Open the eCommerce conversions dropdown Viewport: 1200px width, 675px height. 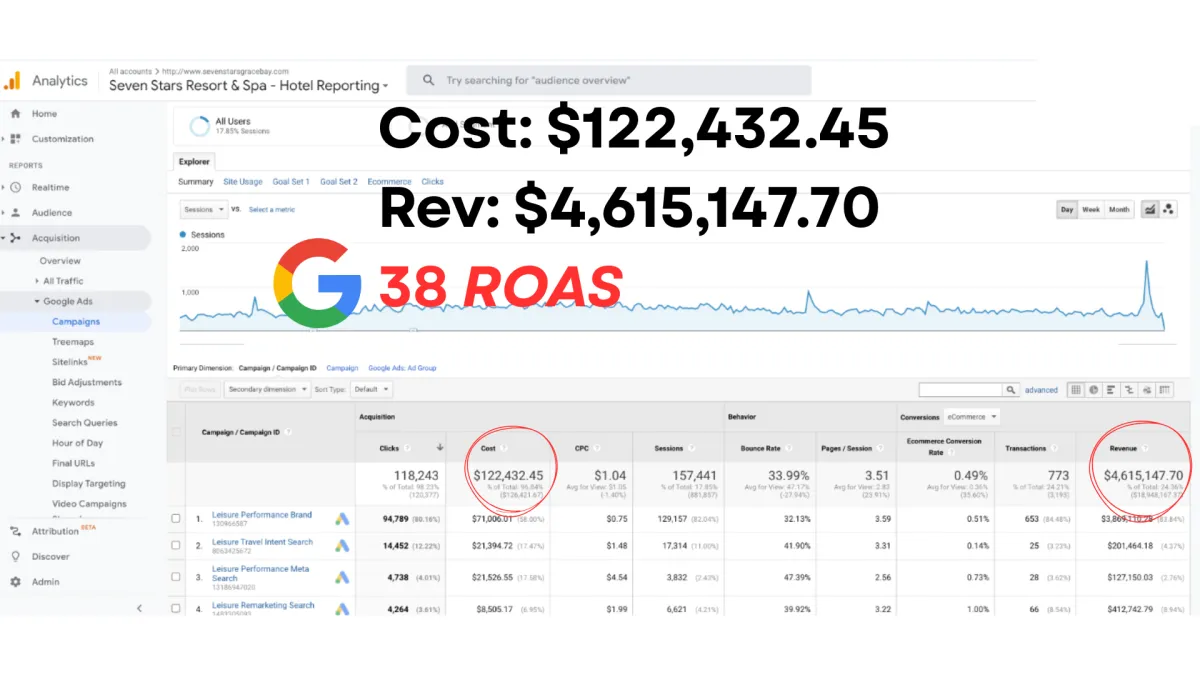973,417
